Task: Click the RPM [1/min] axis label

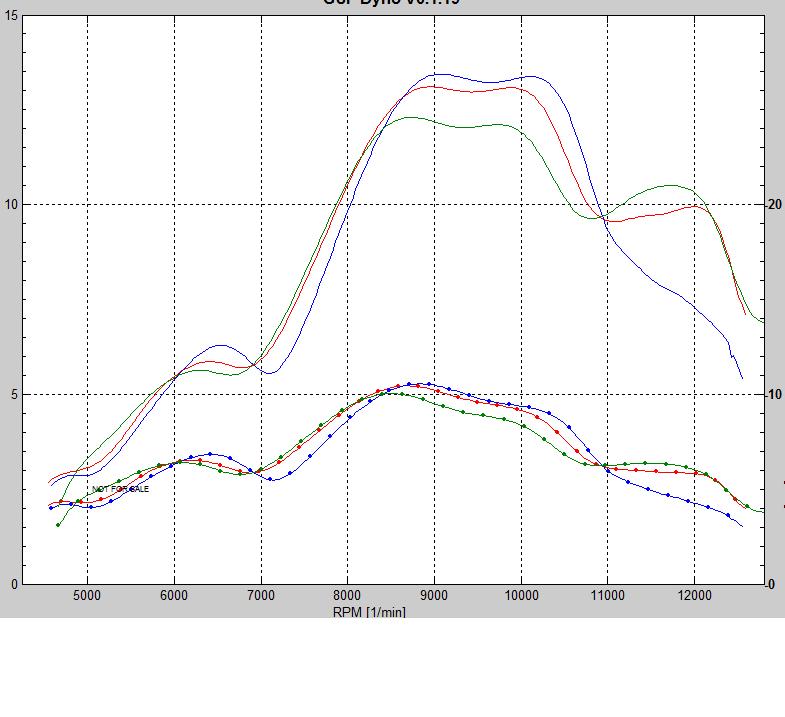Action: tap(369, 611)
